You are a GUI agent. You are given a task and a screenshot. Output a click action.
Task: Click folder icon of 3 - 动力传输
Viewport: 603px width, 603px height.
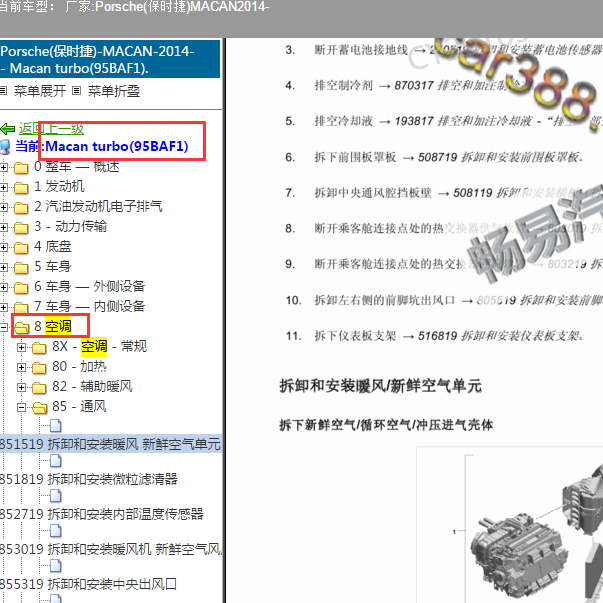[x=21, y=228]
